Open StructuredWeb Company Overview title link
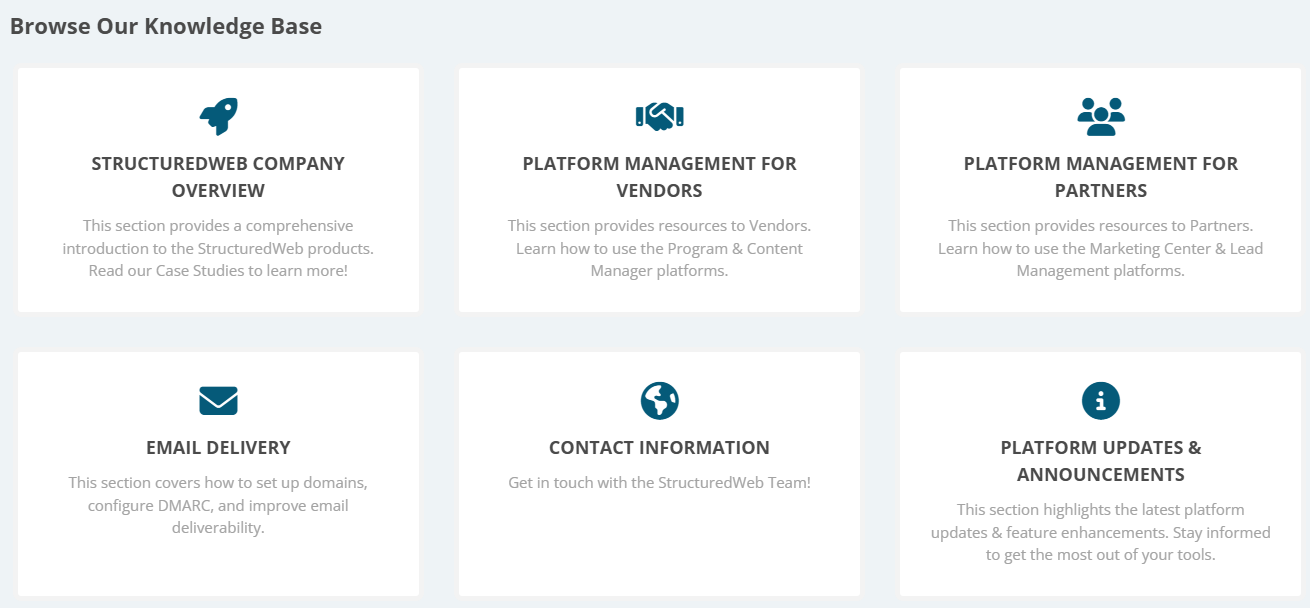Image resolution: width=1310 pixels, height=608 pixels. point(218,177)
